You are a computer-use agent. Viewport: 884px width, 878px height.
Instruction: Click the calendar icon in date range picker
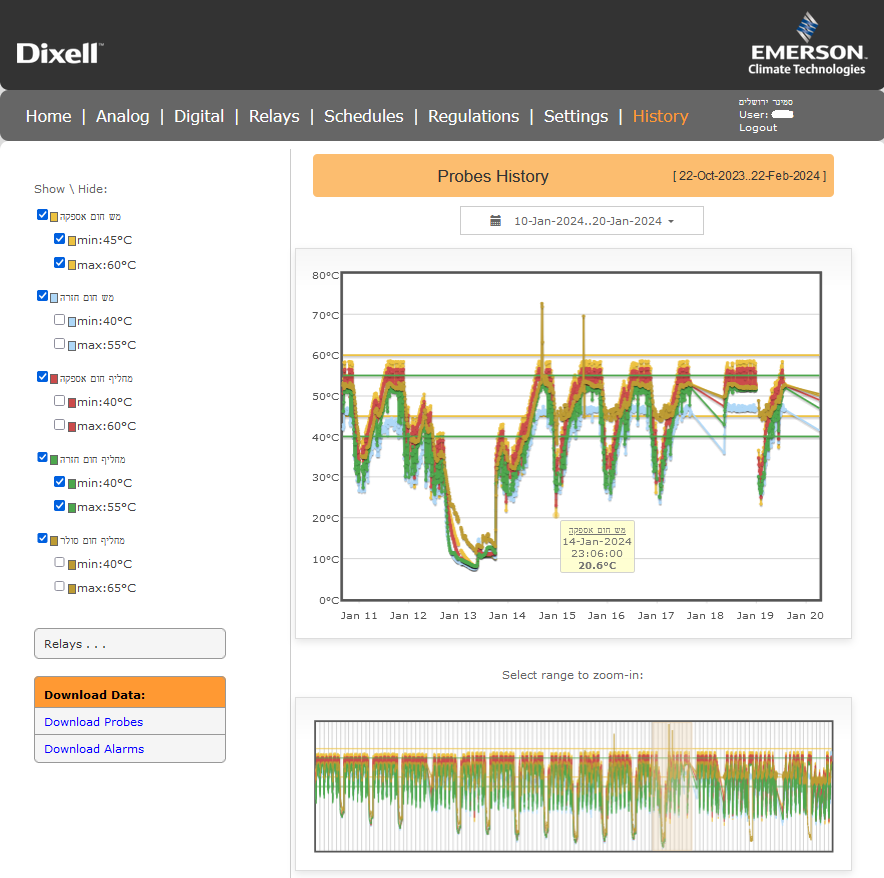click(x=495, y=220)
